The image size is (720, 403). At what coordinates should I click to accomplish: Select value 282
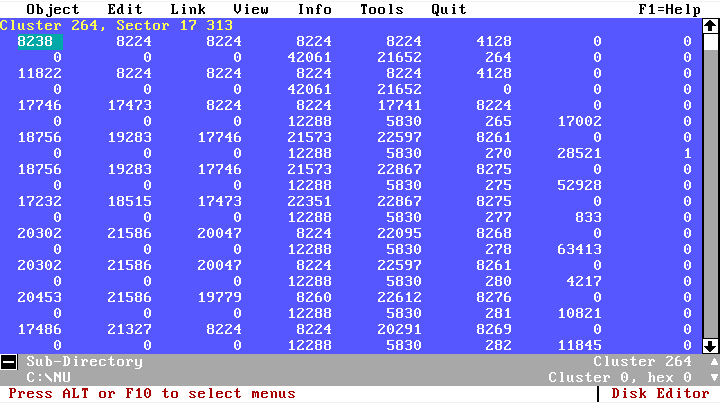click(498, 345)
